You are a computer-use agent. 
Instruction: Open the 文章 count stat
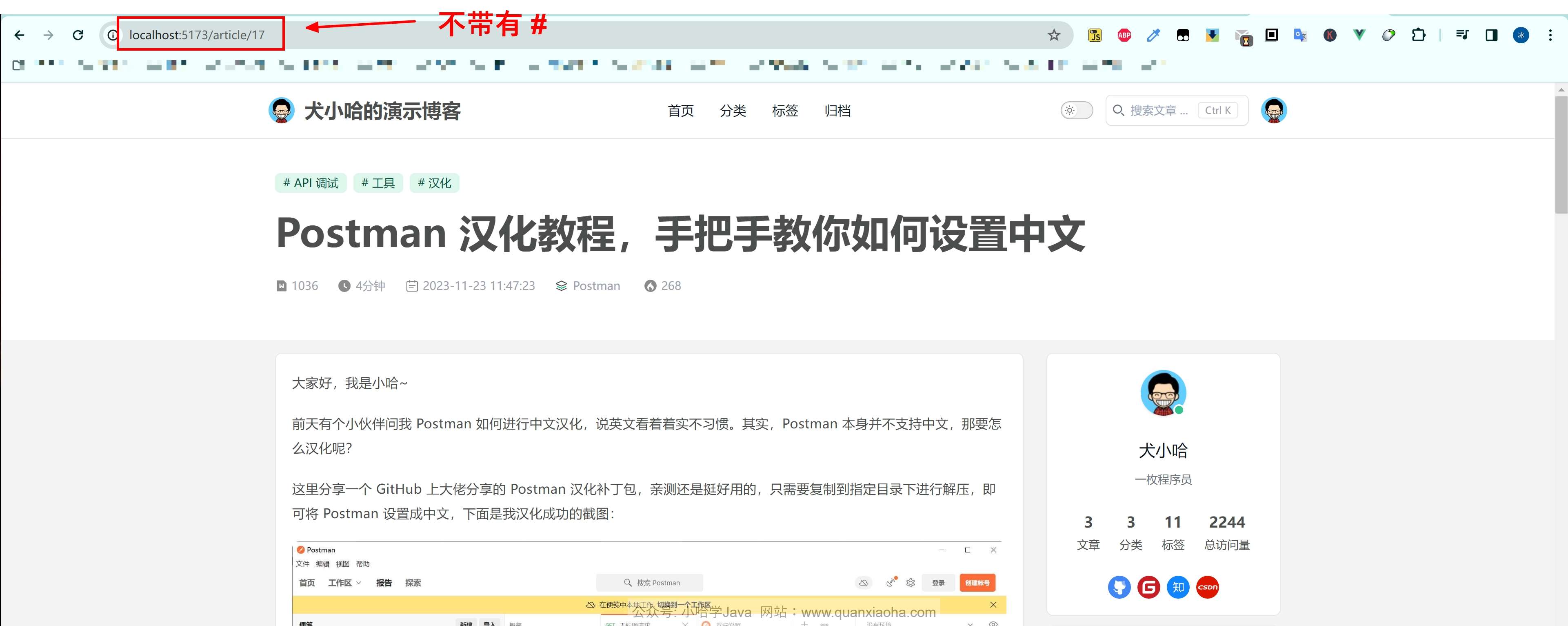tap(1088, 532)
